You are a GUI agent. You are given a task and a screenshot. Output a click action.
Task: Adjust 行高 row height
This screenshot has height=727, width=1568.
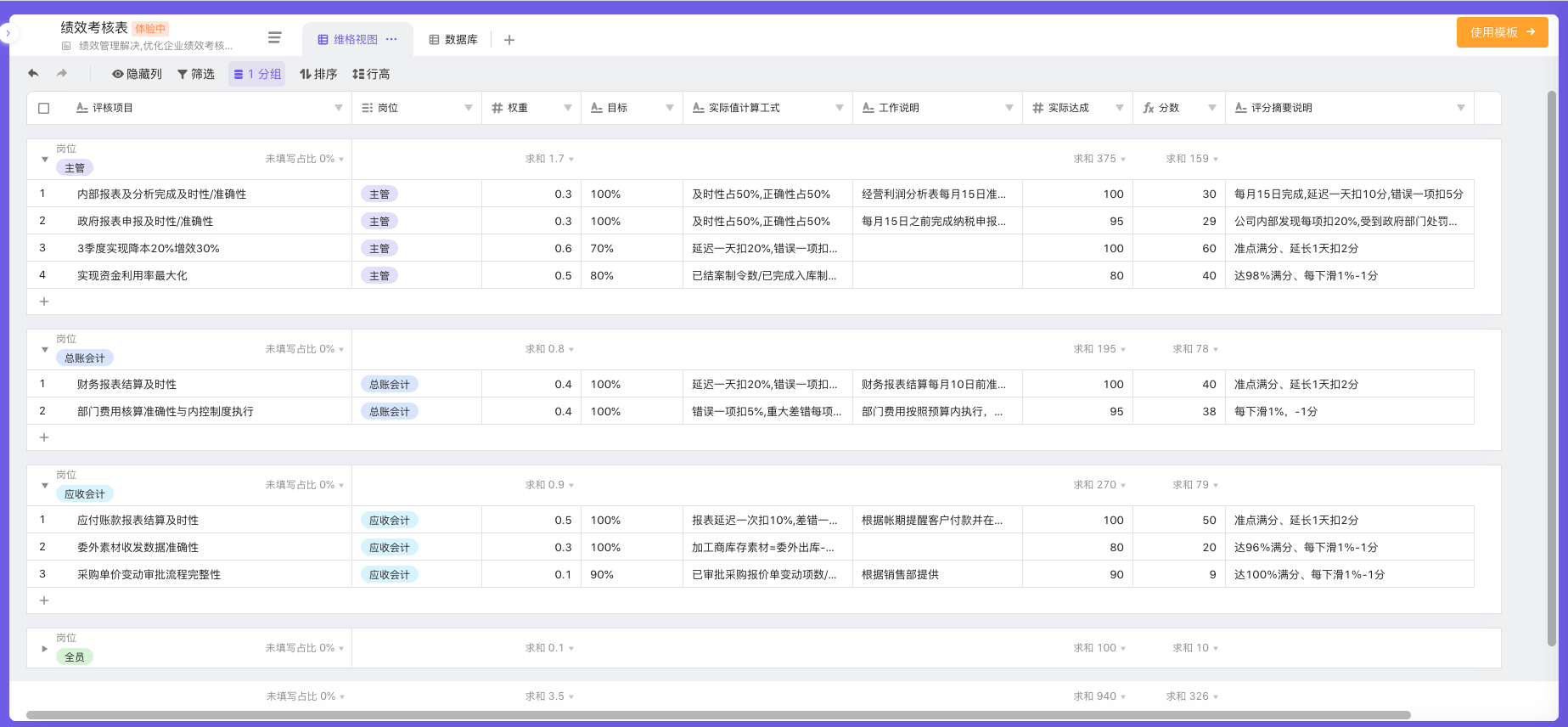click(371, 74)
